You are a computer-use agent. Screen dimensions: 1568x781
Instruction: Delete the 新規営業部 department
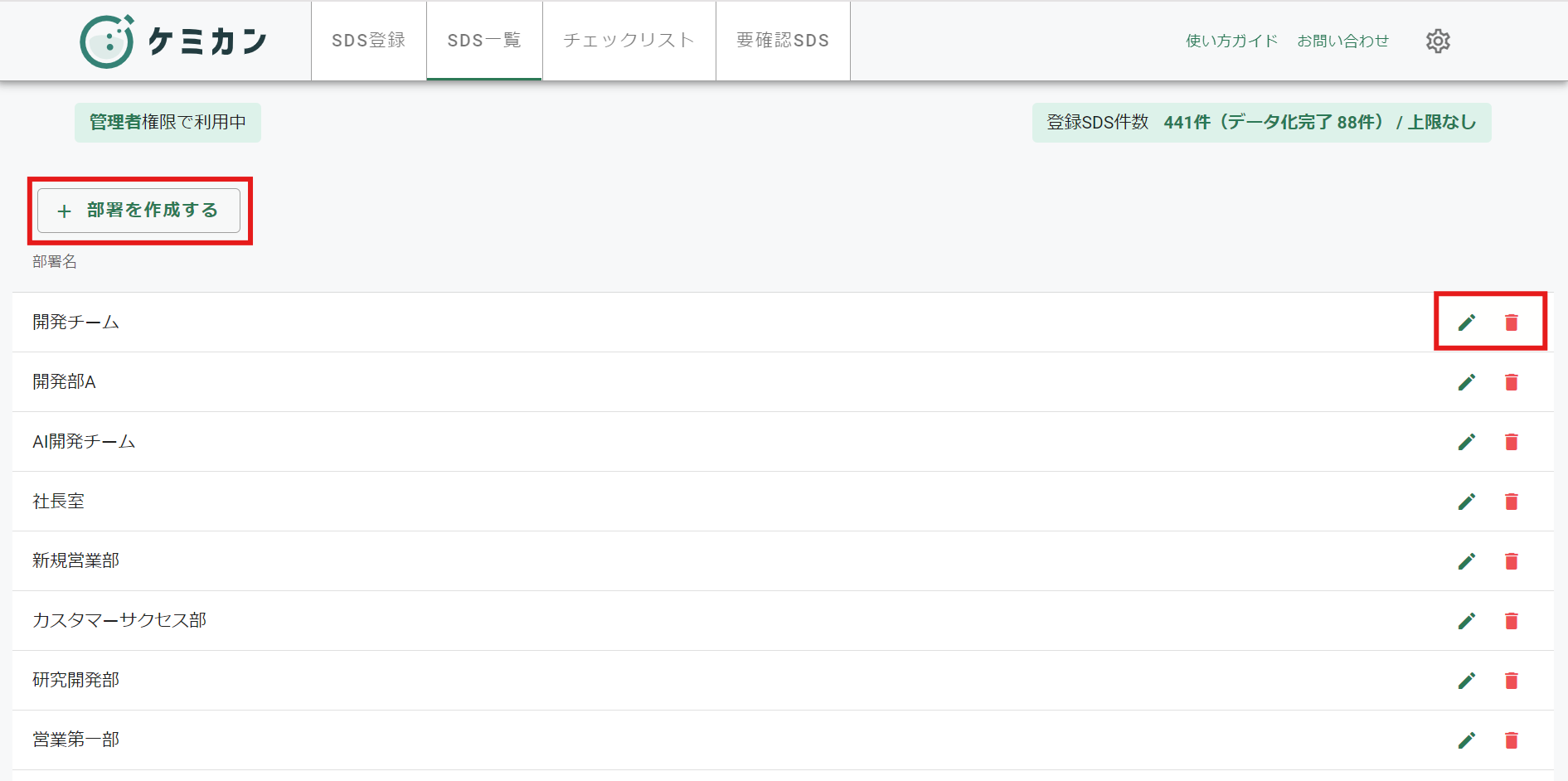click(x=1512, y=561)
